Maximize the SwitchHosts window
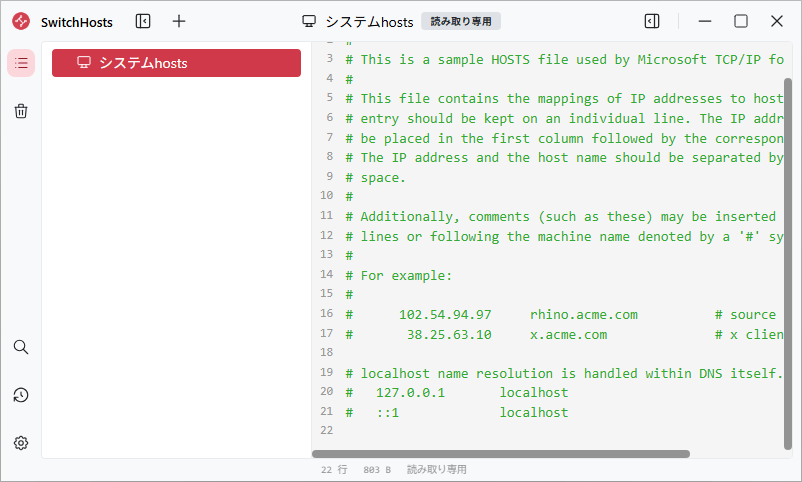802x482 pixels. point(741,21)
